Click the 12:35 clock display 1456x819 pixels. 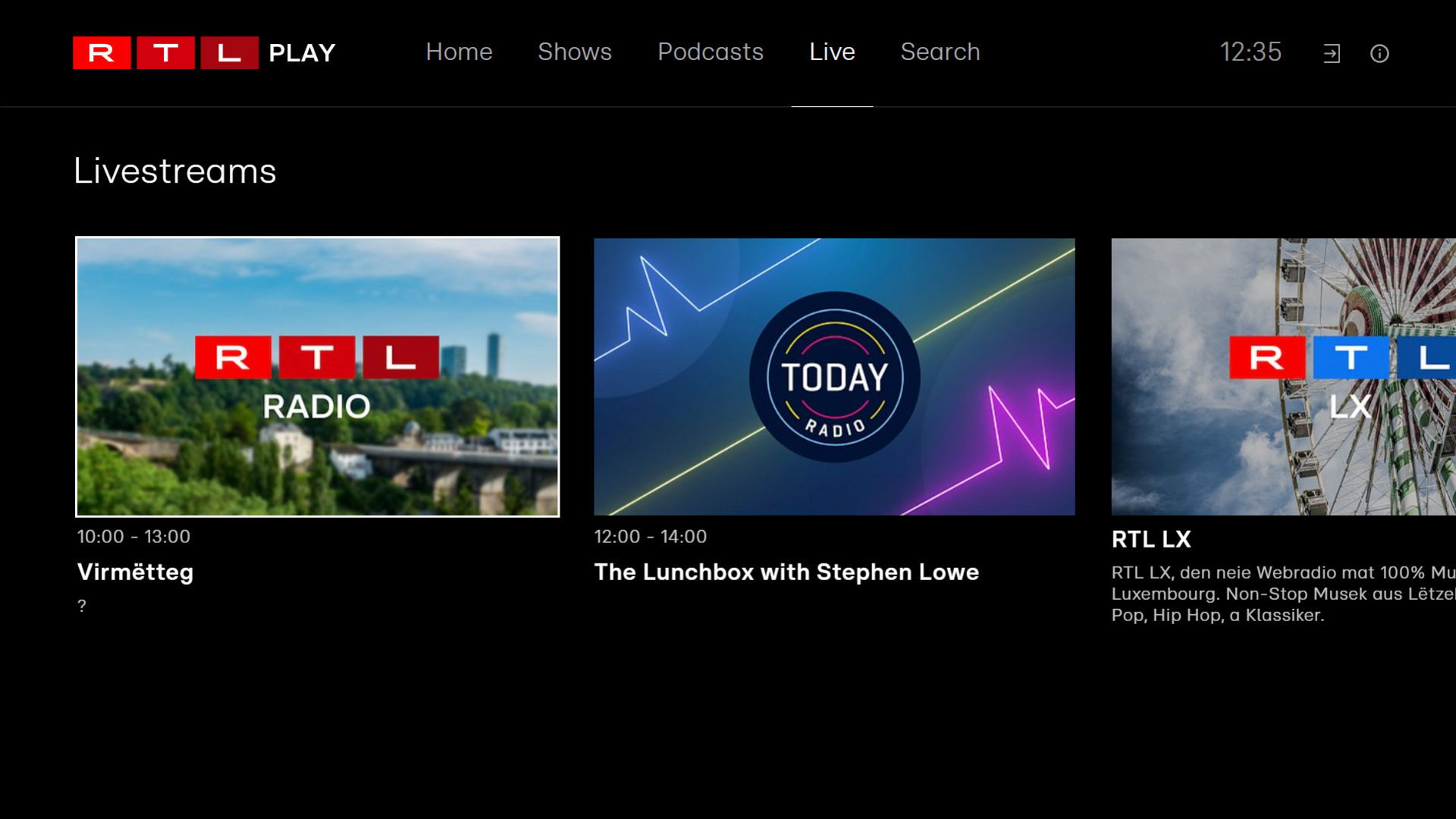click(1250, 52)
